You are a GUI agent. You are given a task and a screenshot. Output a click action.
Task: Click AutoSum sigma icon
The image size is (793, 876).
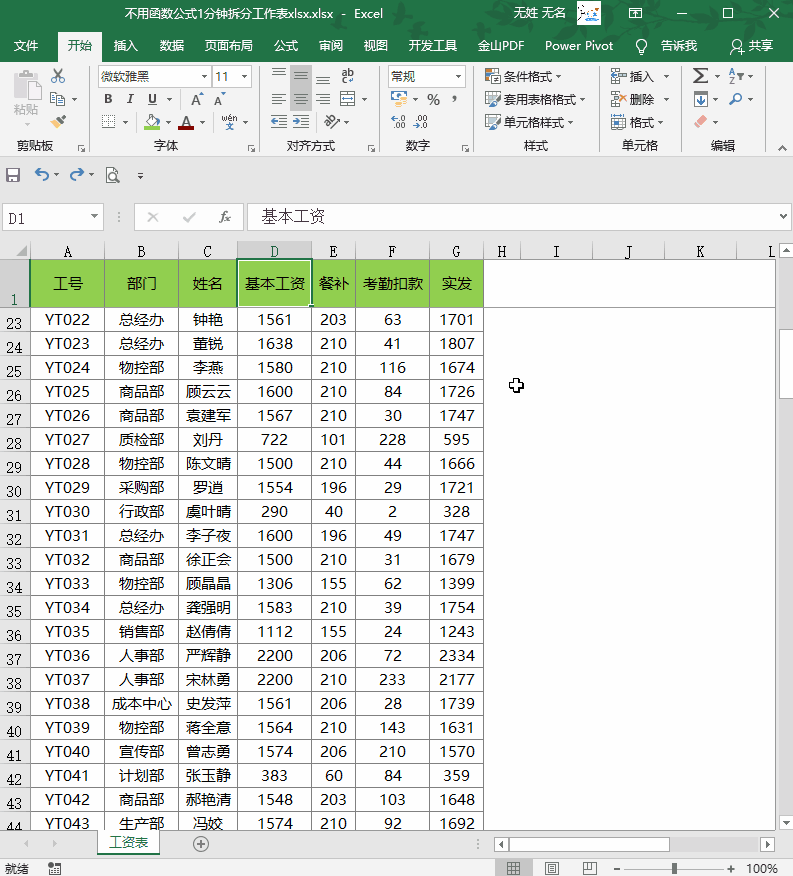click(700, 76)
